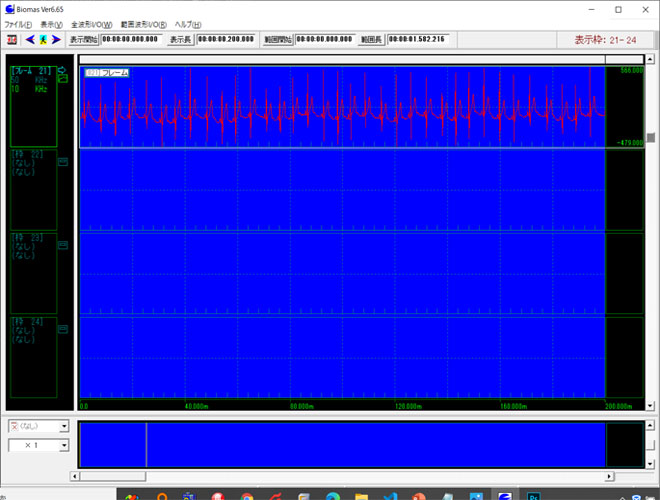660x500 pixels.
Task: Click the red waveform display toolbar icon
Action: (x=12, y=40)
